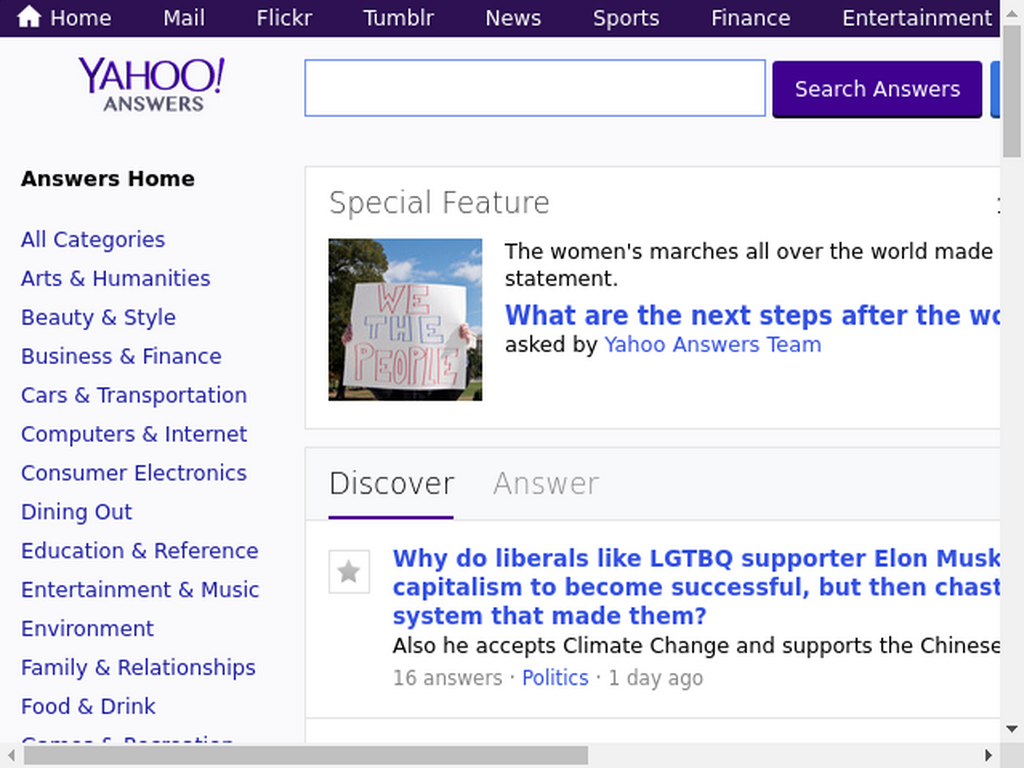Star the Elon Musk liberals question
The width and height of the screenshot is (1024, 768).
pyautogui.click(x=349, y=571)
